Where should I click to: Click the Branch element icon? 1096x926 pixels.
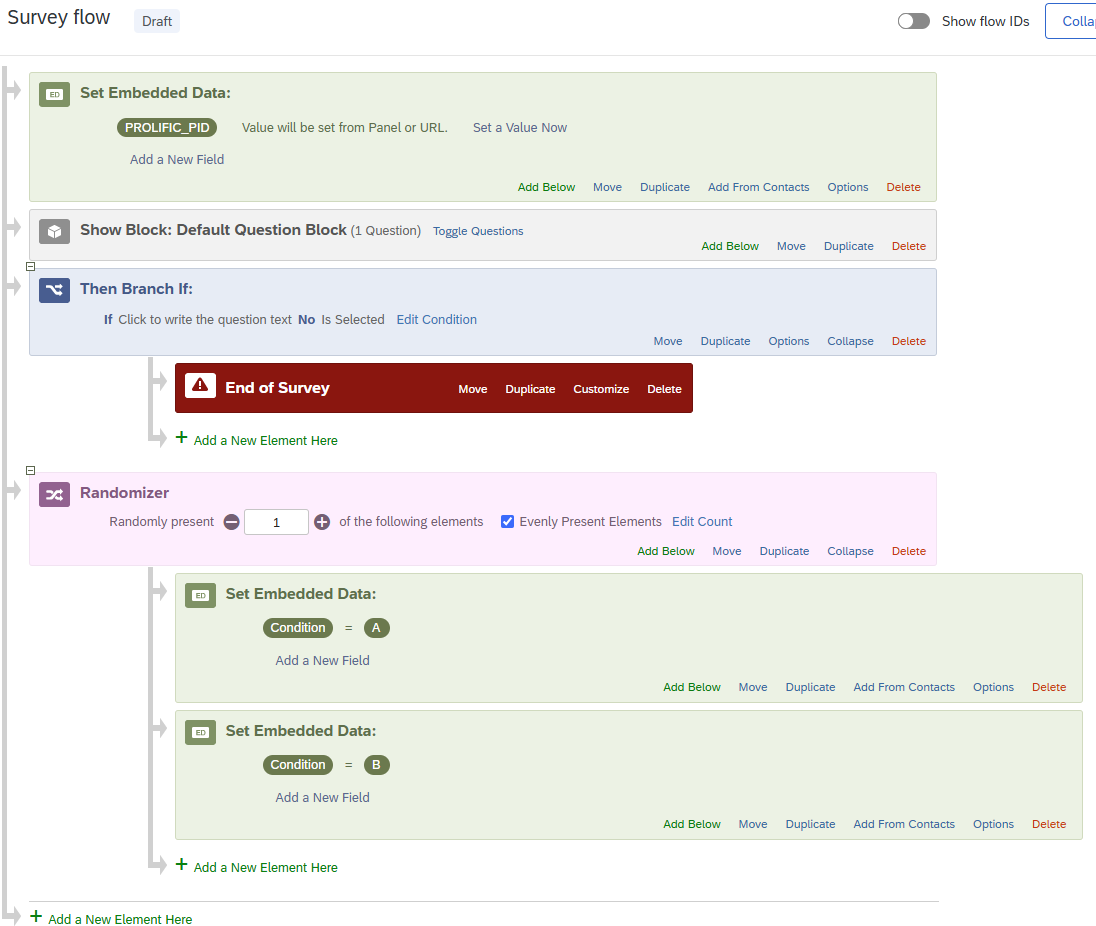click(55, 290)
